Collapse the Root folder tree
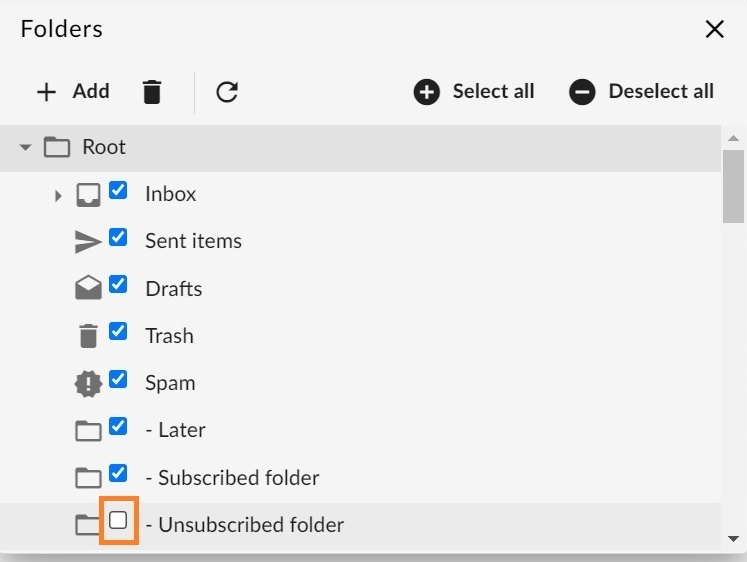The image size is (747, 562). point(25,147)
